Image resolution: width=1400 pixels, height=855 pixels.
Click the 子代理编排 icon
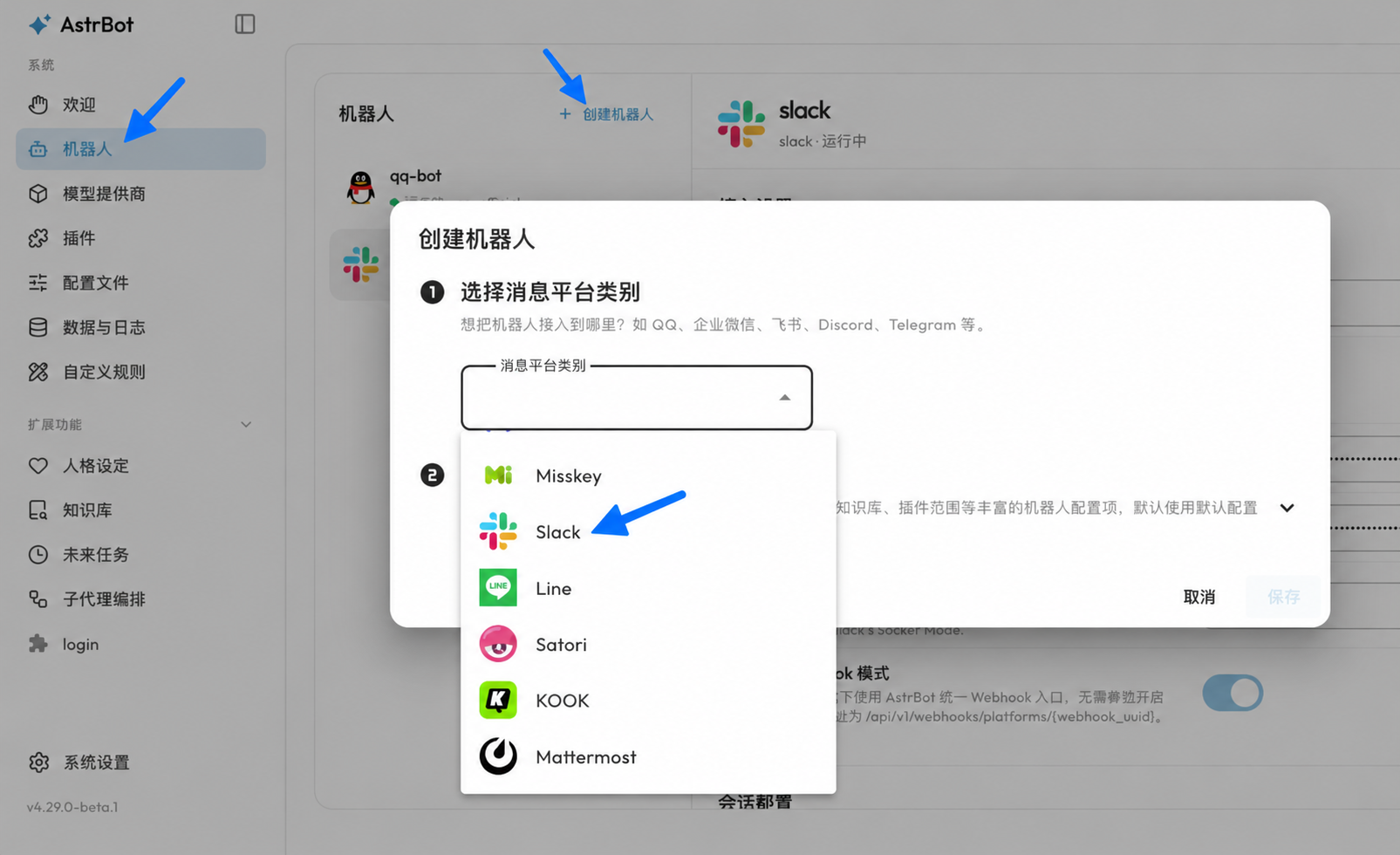pyautogui.click(x=38, y=599)
